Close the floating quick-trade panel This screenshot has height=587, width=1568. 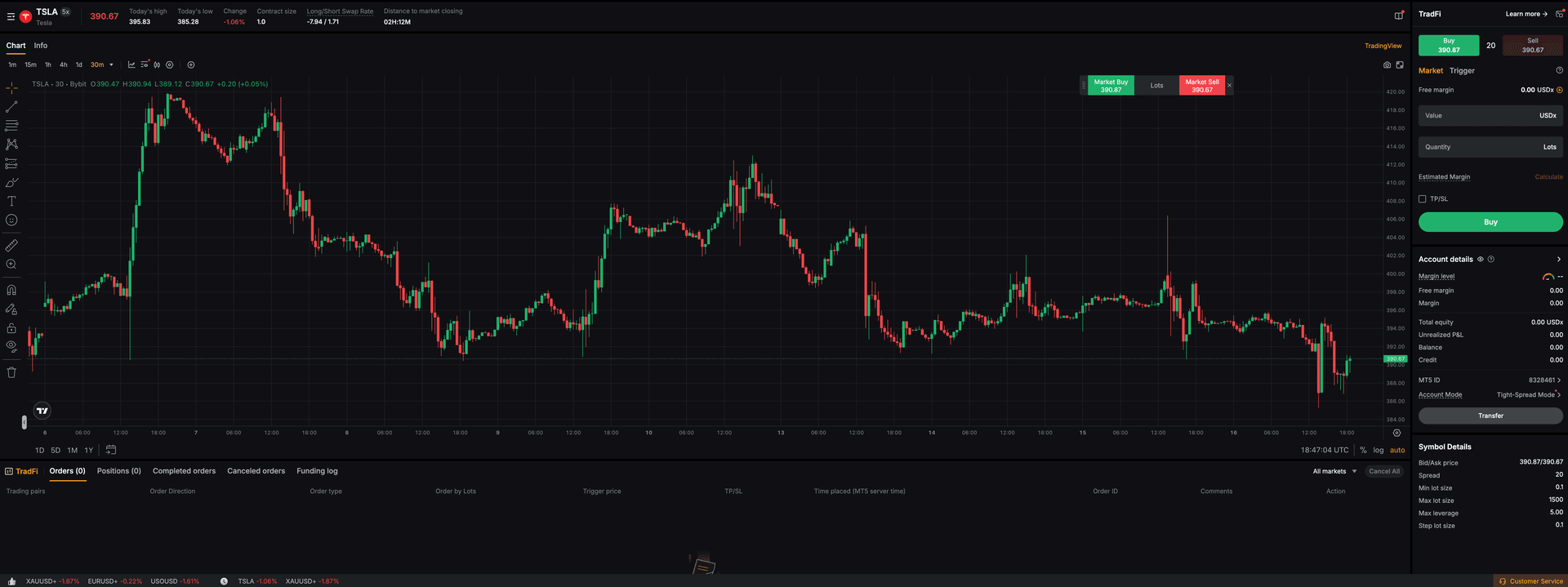tap(1229, 85)
